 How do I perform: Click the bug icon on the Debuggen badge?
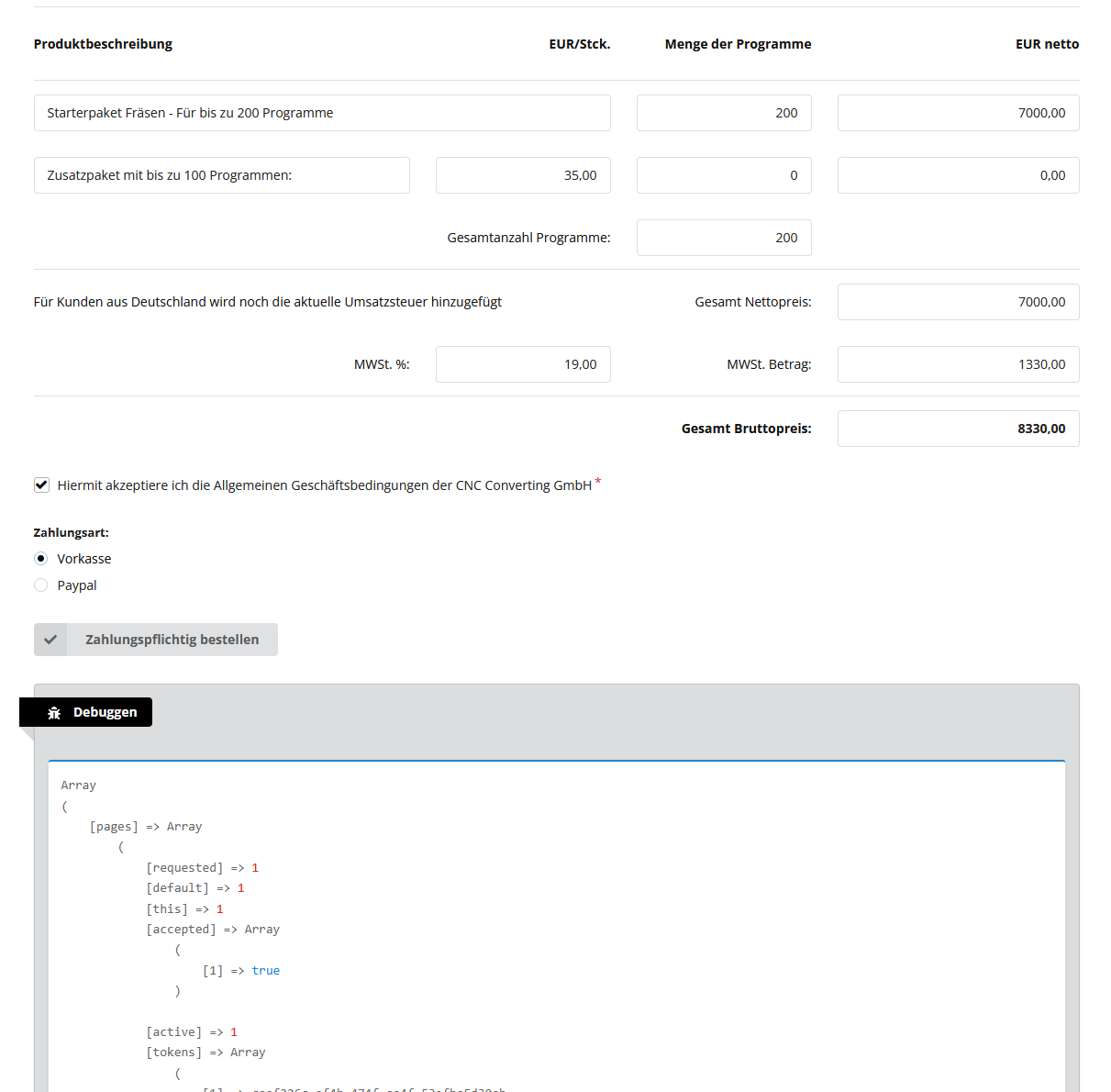coord(54,711)
